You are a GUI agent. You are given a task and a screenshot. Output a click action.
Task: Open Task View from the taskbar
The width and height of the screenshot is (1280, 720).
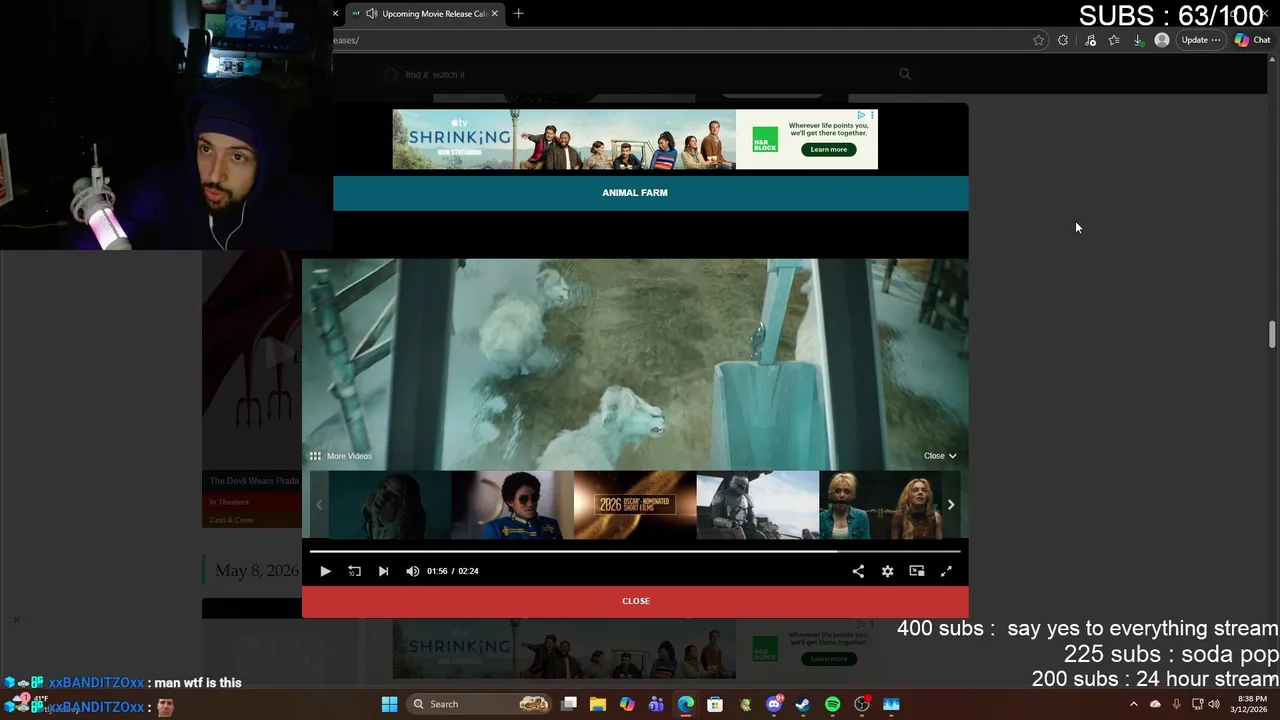pyautogui.click(x=569, y=704)
